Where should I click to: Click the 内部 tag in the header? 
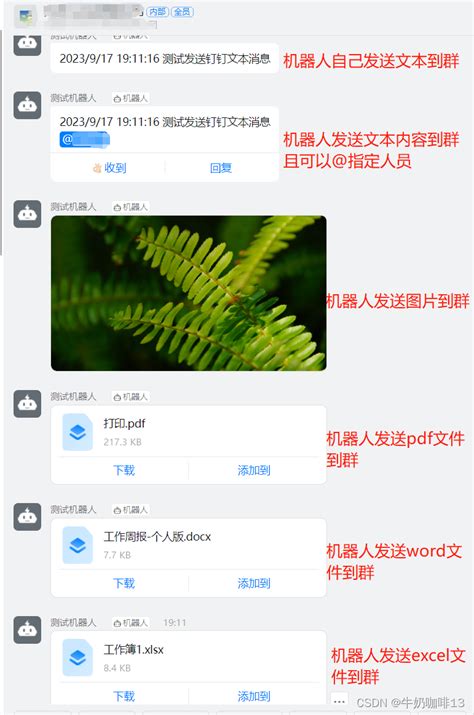(x=157, y=12)
